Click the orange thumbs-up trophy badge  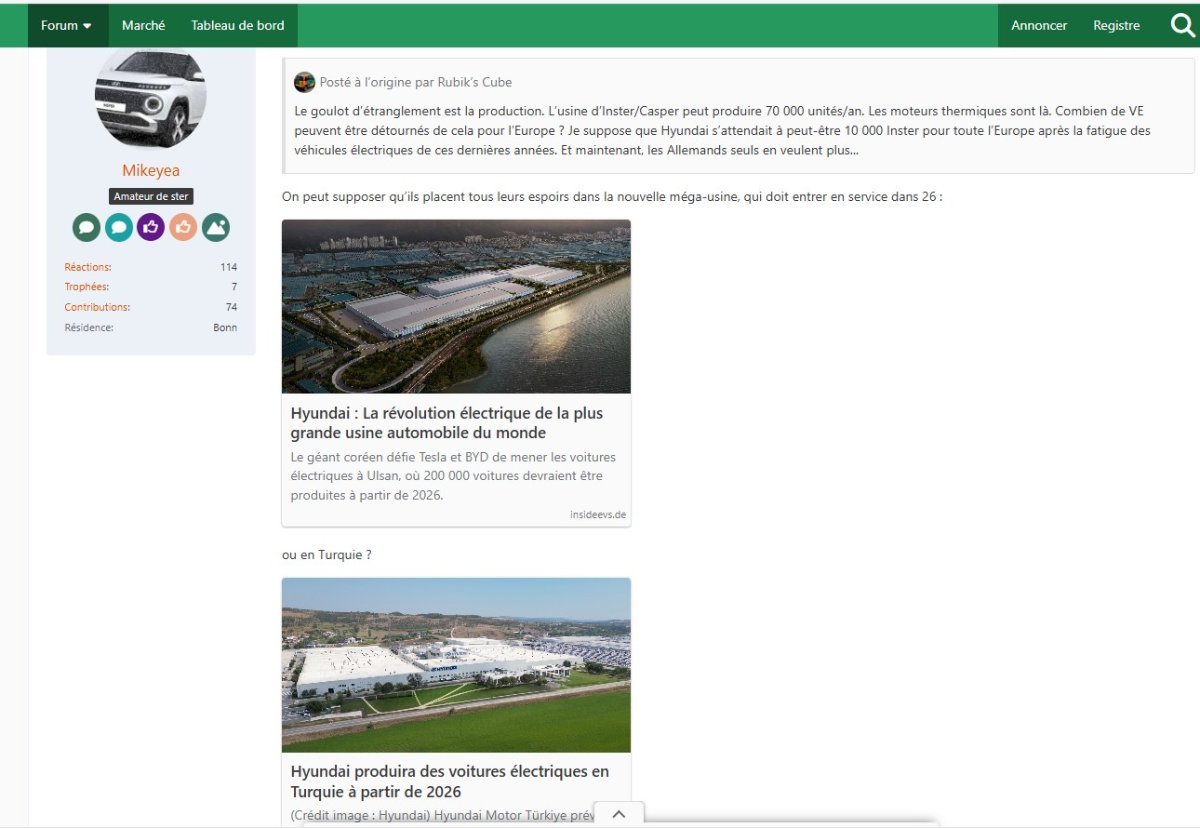pyautogui.click(x=183, y=227)
